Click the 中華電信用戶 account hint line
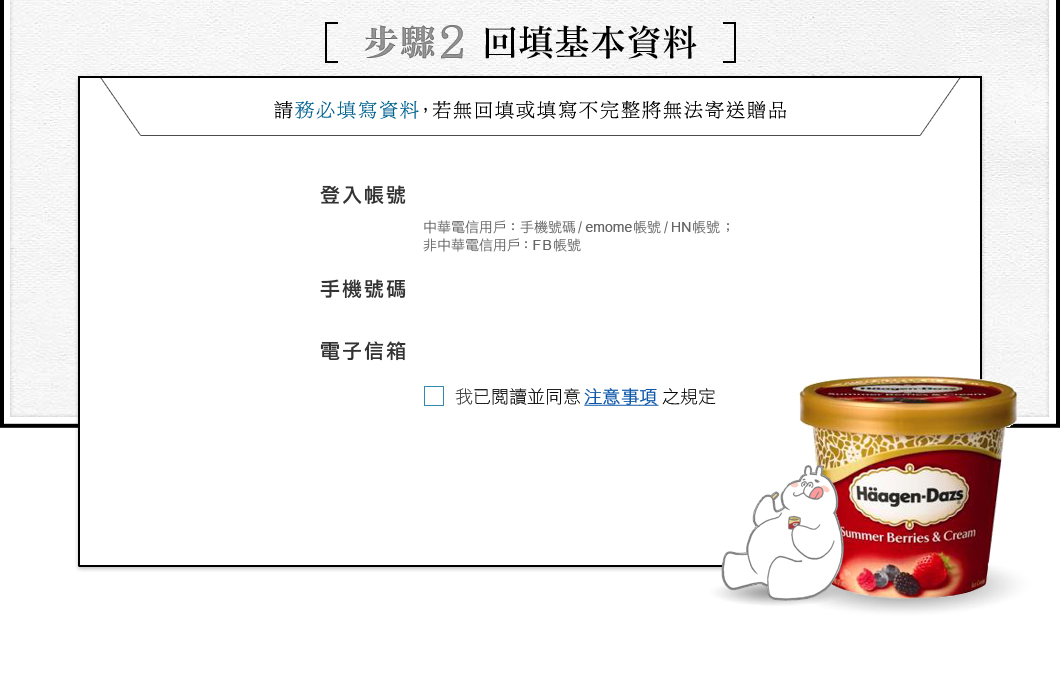The width and height of the screenshot is (1060, 685). (x=578, y=227)
